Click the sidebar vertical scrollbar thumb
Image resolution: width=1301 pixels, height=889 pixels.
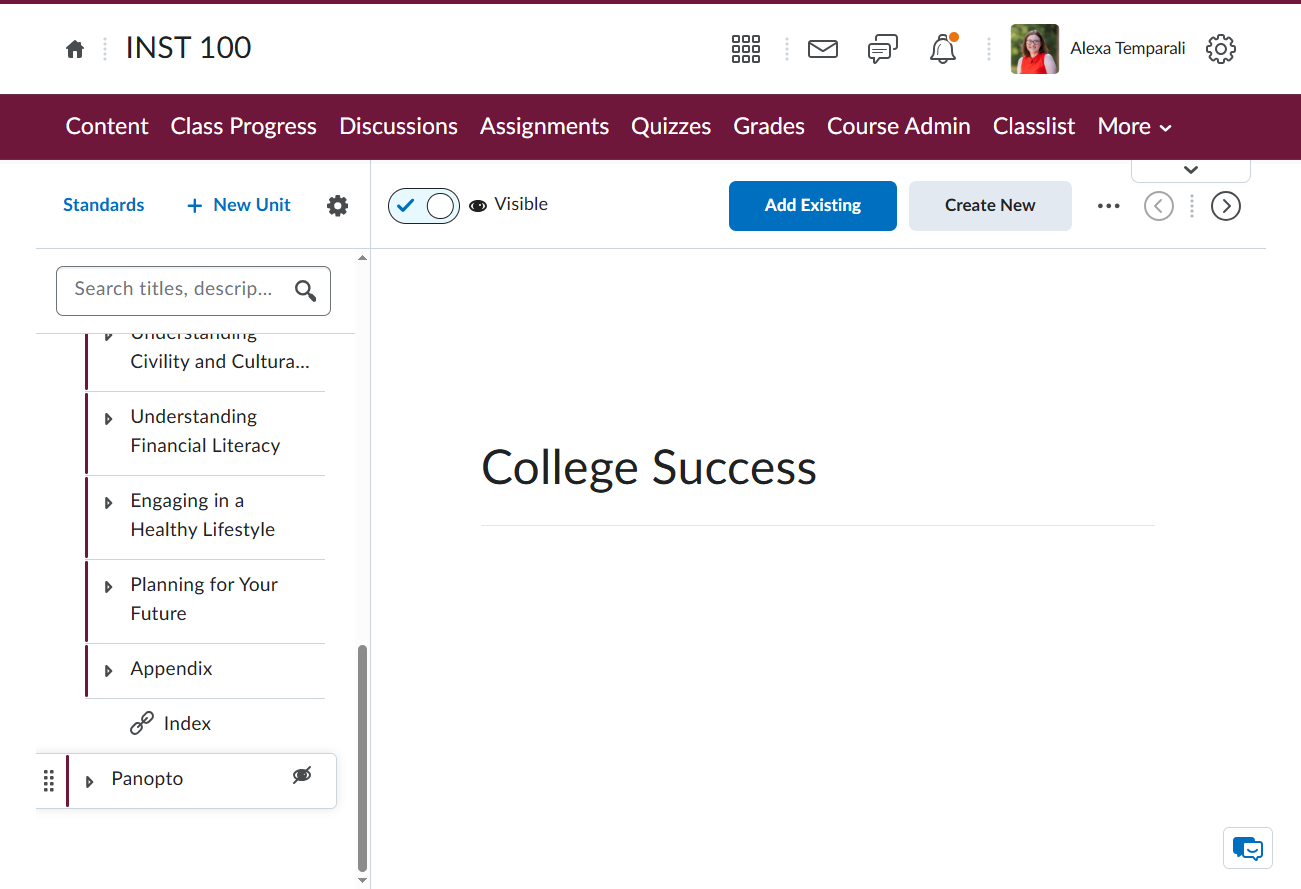tap(362, 758)
